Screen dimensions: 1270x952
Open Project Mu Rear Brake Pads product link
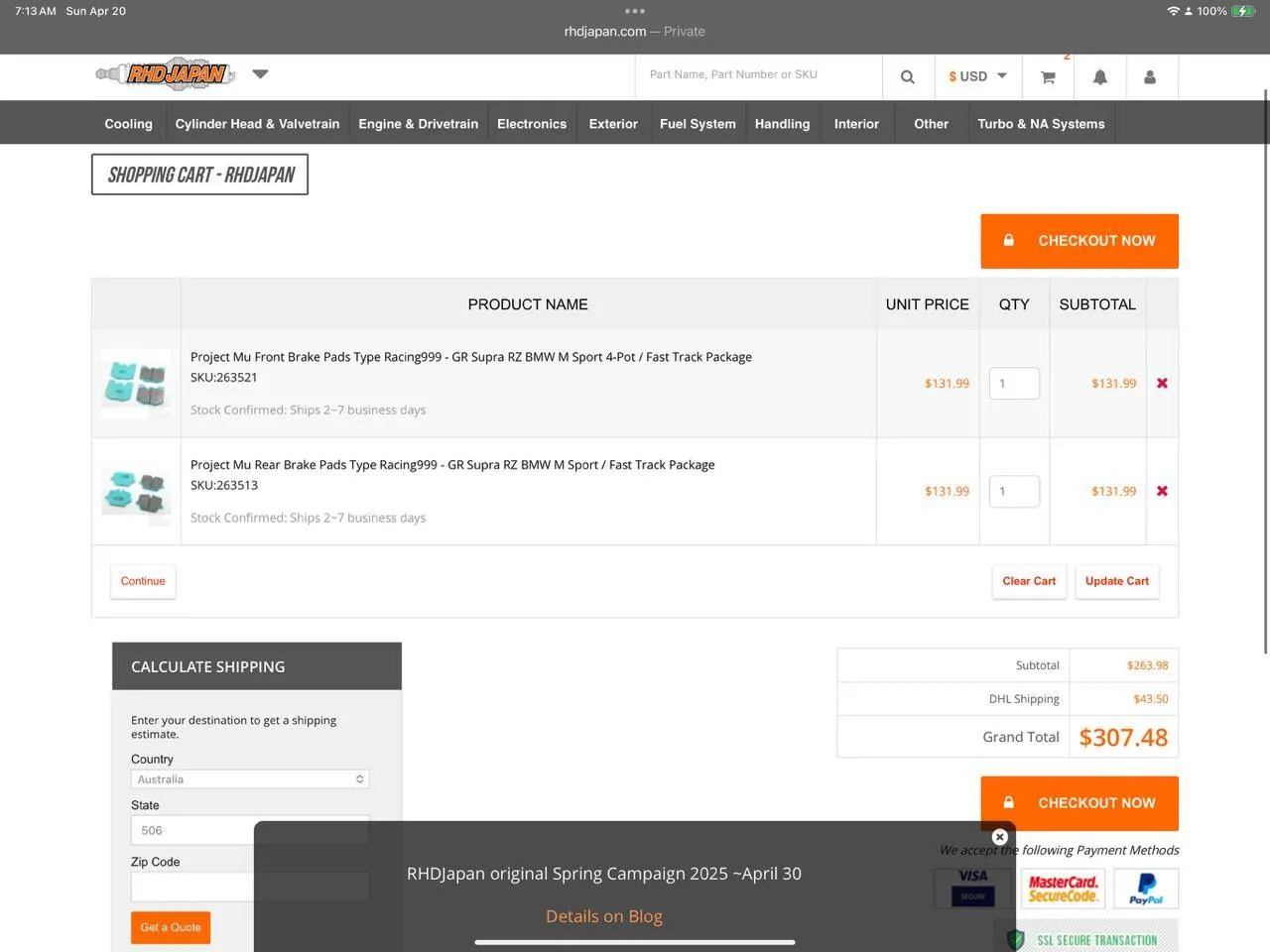click(x=452, y=465)
